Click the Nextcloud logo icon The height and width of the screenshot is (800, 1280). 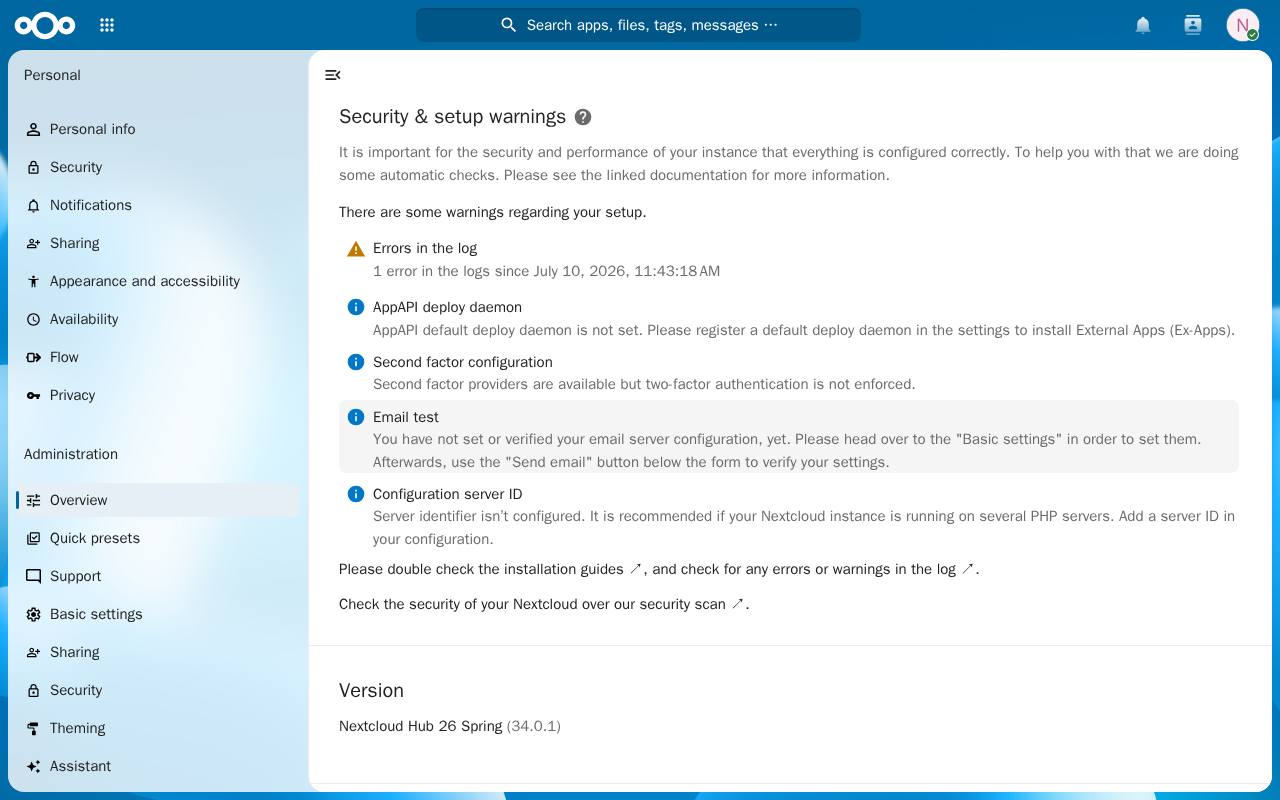click(x=45, y=25)
